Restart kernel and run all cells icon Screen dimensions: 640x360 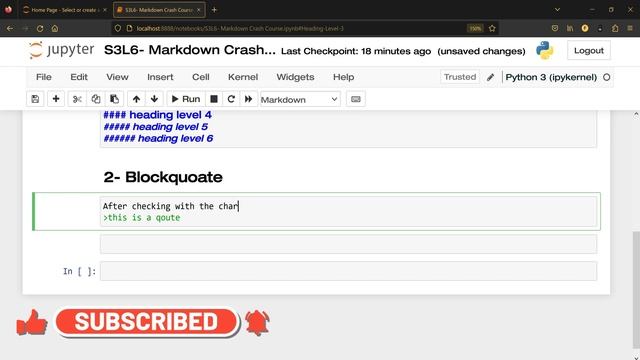click(248, 99)
